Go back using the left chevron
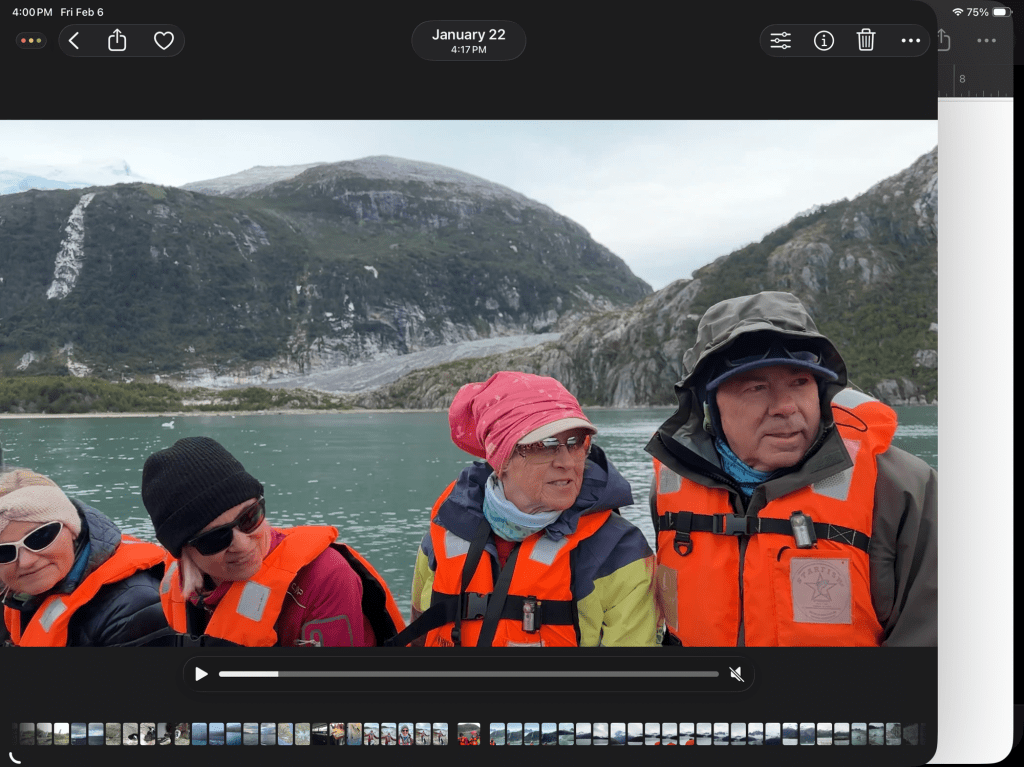This screenshot has width=1024, height=767. pyautogui.click(x=74, y=41)
